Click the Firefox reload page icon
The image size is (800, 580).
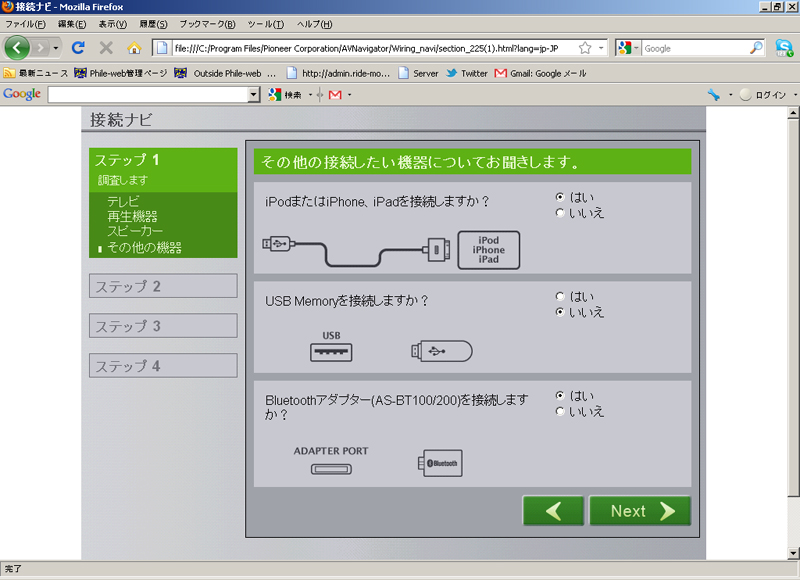(x=78, y=47)
